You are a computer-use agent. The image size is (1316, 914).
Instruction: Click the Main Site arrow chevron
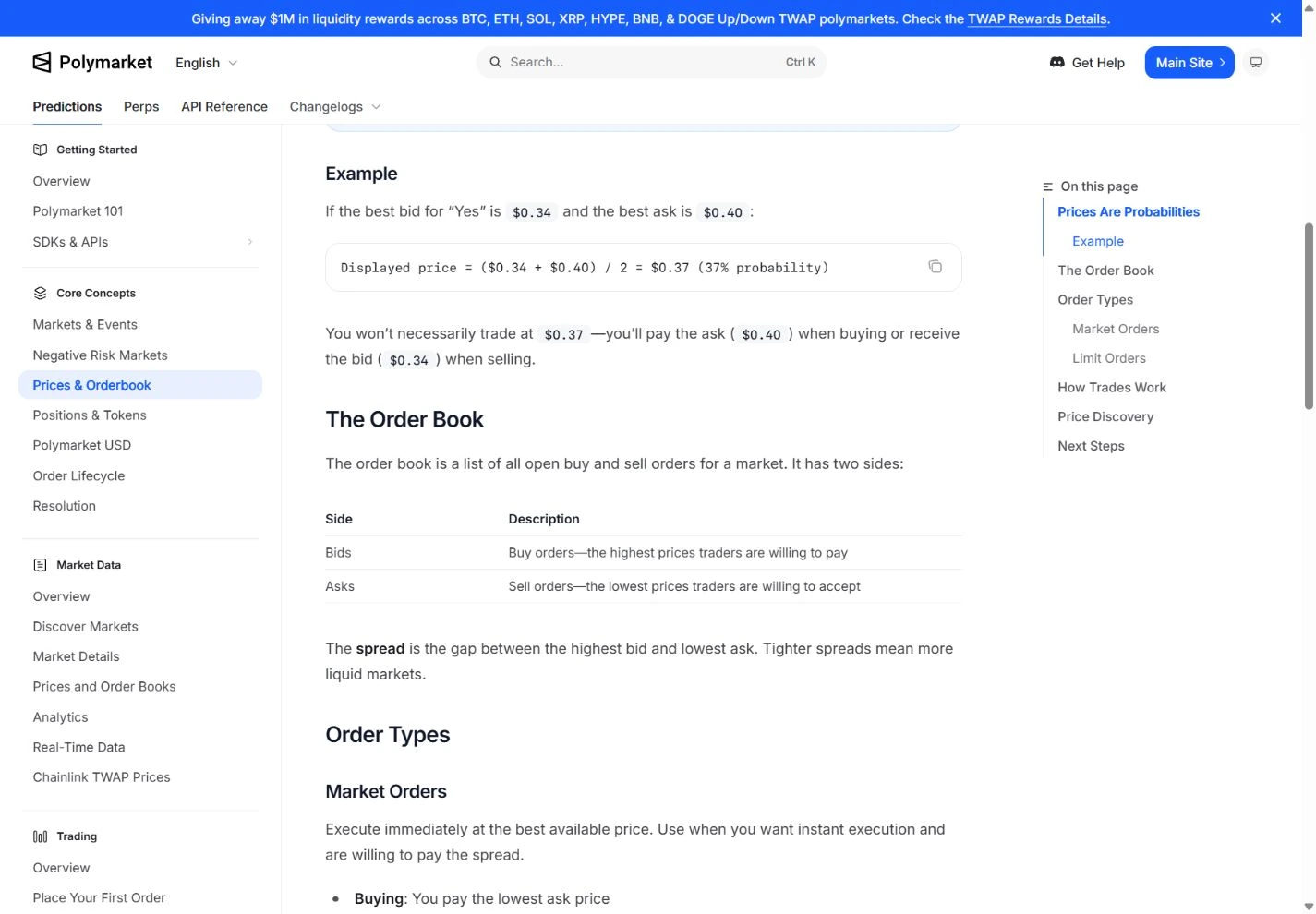[x=1222, y=63]
